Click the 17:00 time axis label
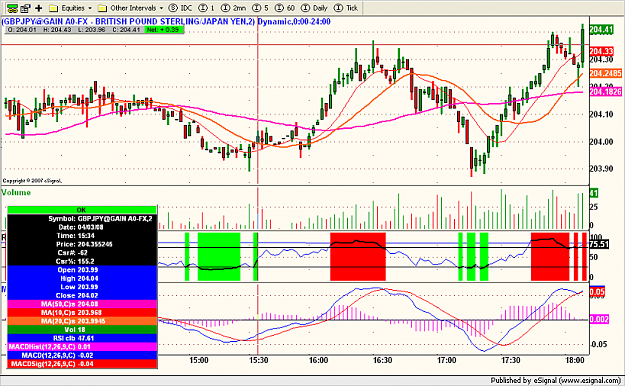 click(x=446, y=360)
